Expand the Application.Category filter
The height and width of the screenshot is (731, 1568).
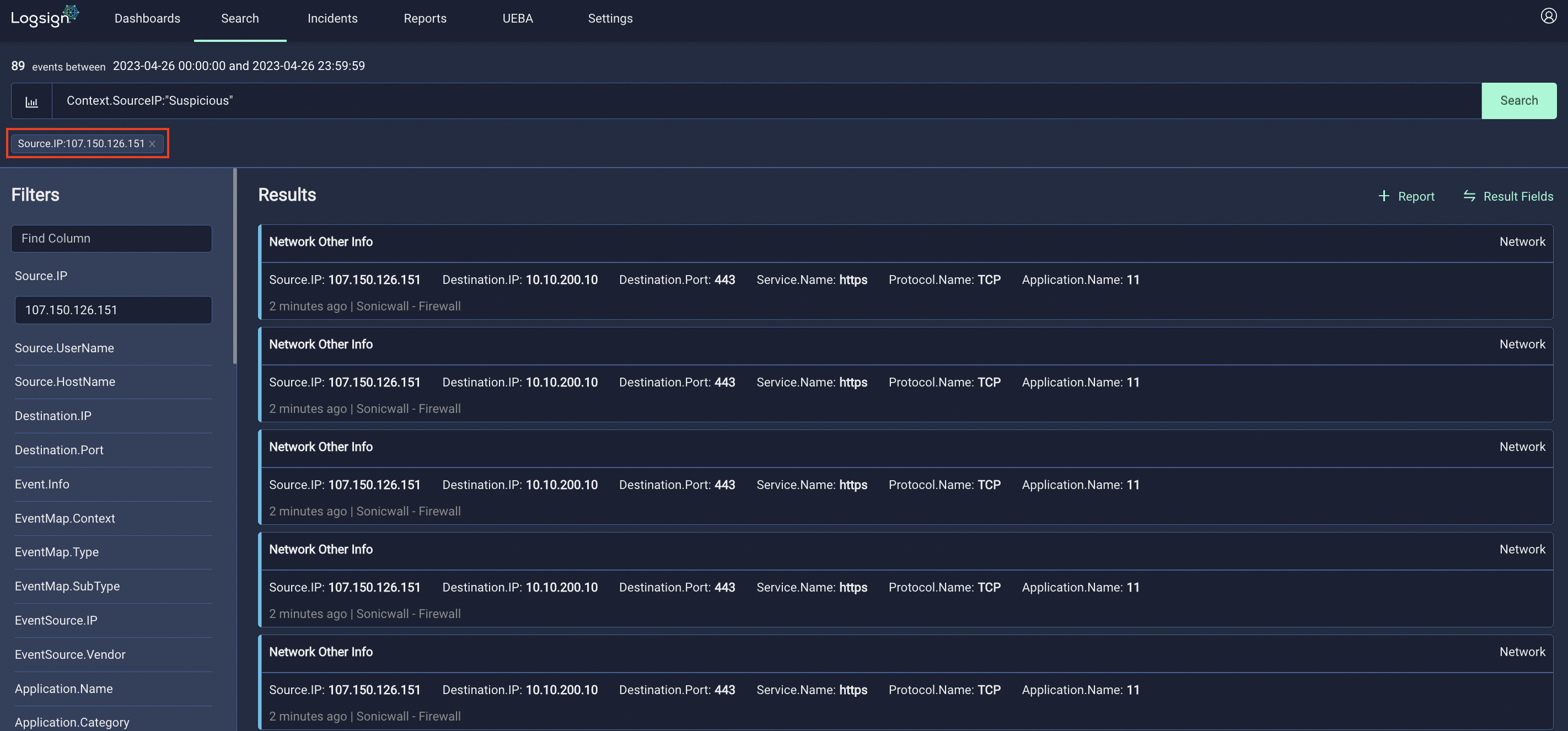[x=72, y=723]
